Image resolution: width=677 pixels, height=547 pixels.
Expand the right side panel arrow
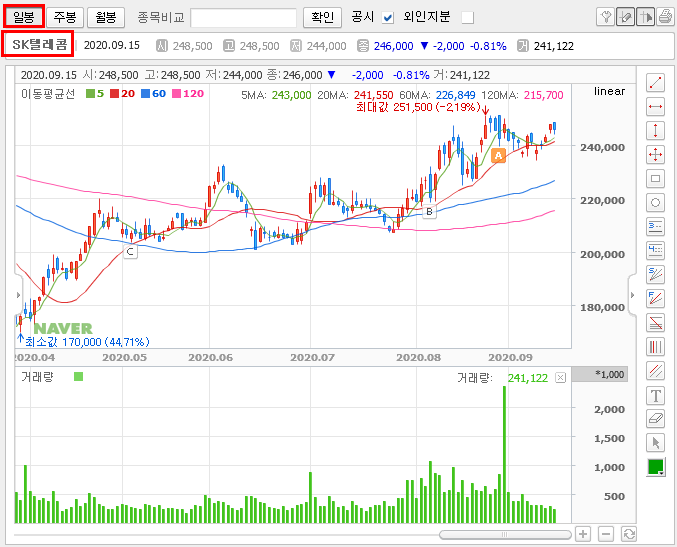pos(632,295)
